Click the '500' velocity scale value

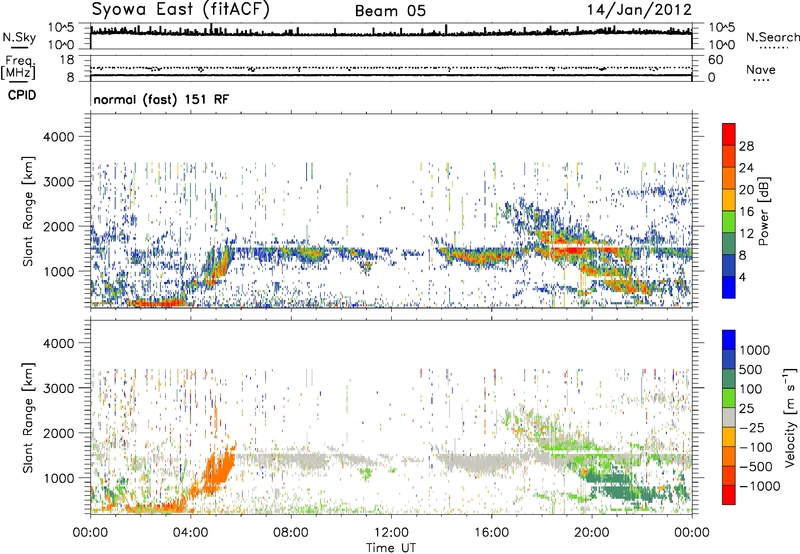(751, 369)
